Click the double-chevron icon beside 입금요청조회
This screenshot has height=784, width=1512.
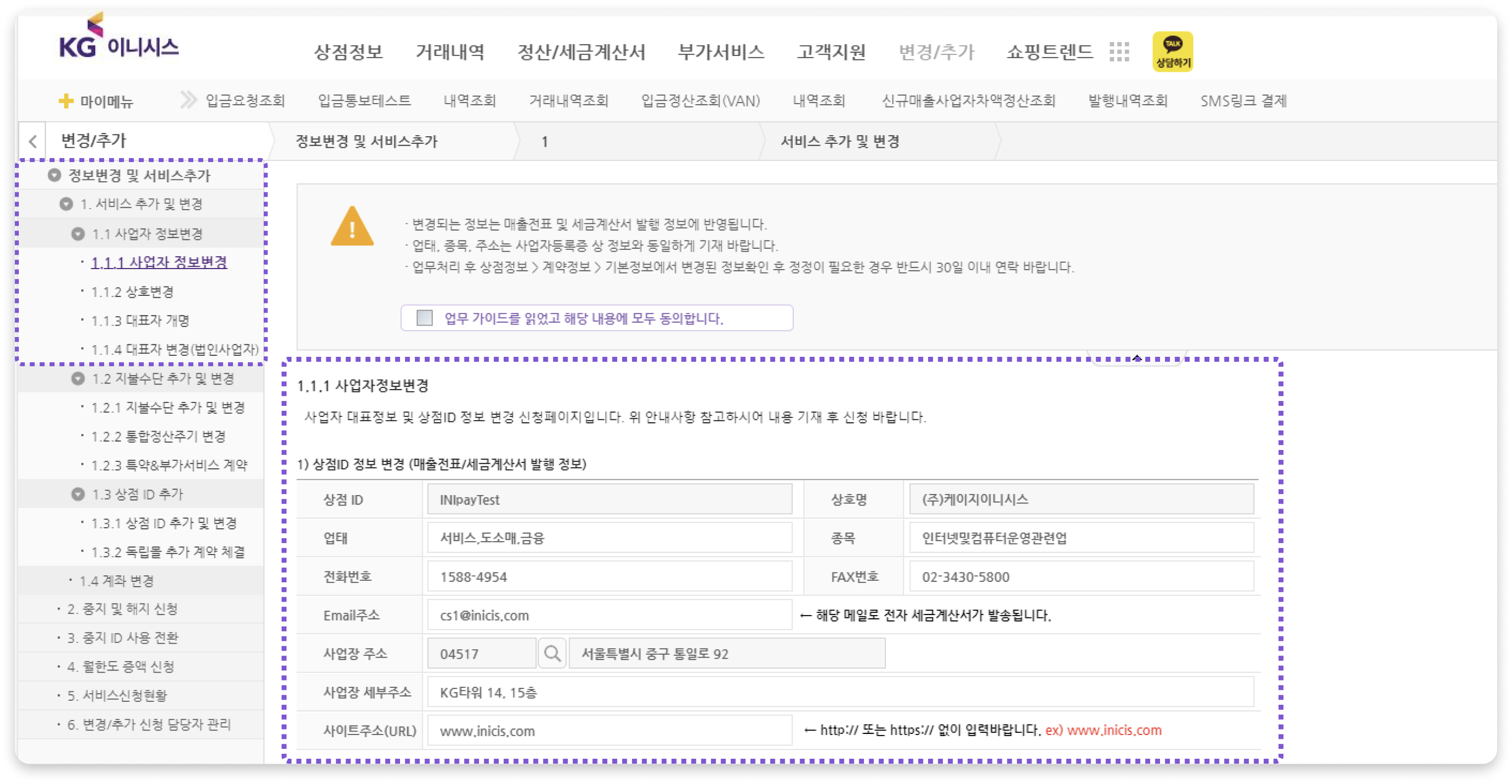pos(188,100)
